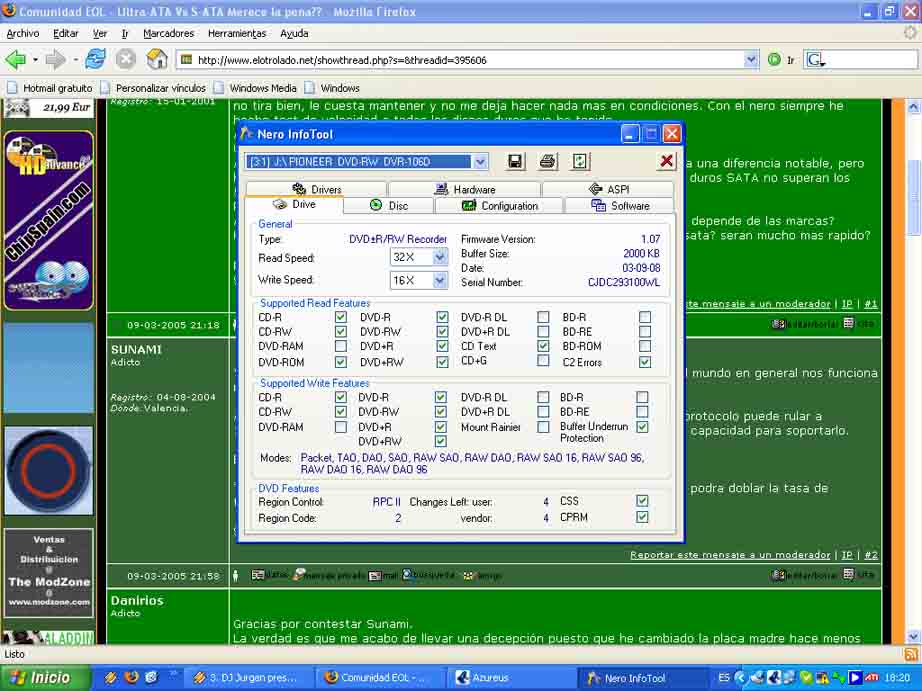The image size is (922, 691).
Task: Toggle the Mount Rainier write checkbox
Action: pos(543,427)
